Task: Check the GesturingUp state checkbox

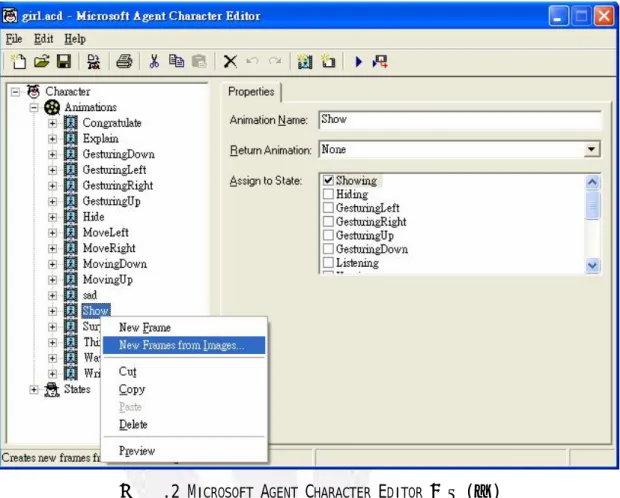Action: point(328,235)
